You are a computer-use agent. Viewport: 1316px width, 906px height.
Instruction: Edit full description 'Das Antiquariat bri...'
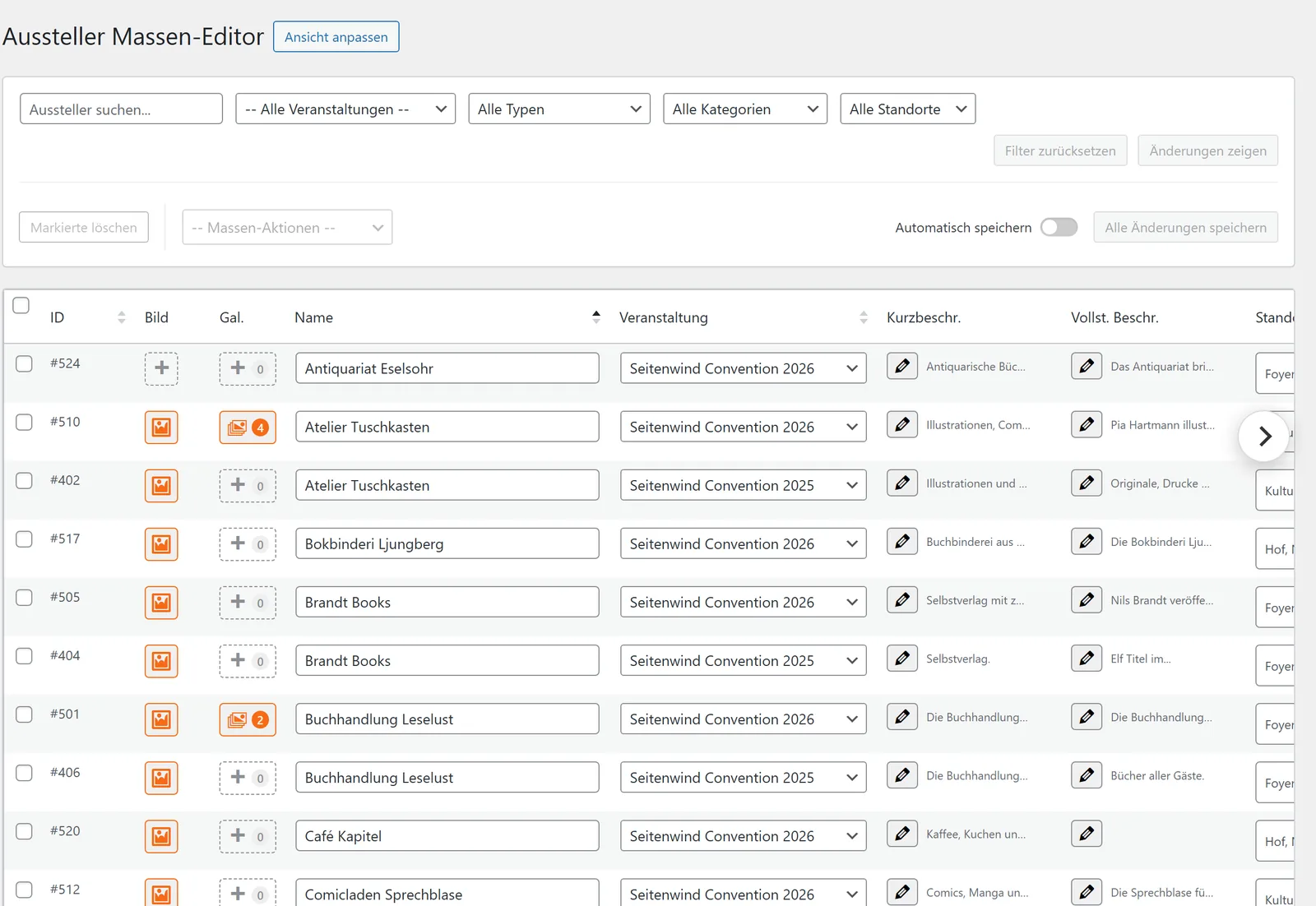pyautogui.click(x=1087, y=366)
